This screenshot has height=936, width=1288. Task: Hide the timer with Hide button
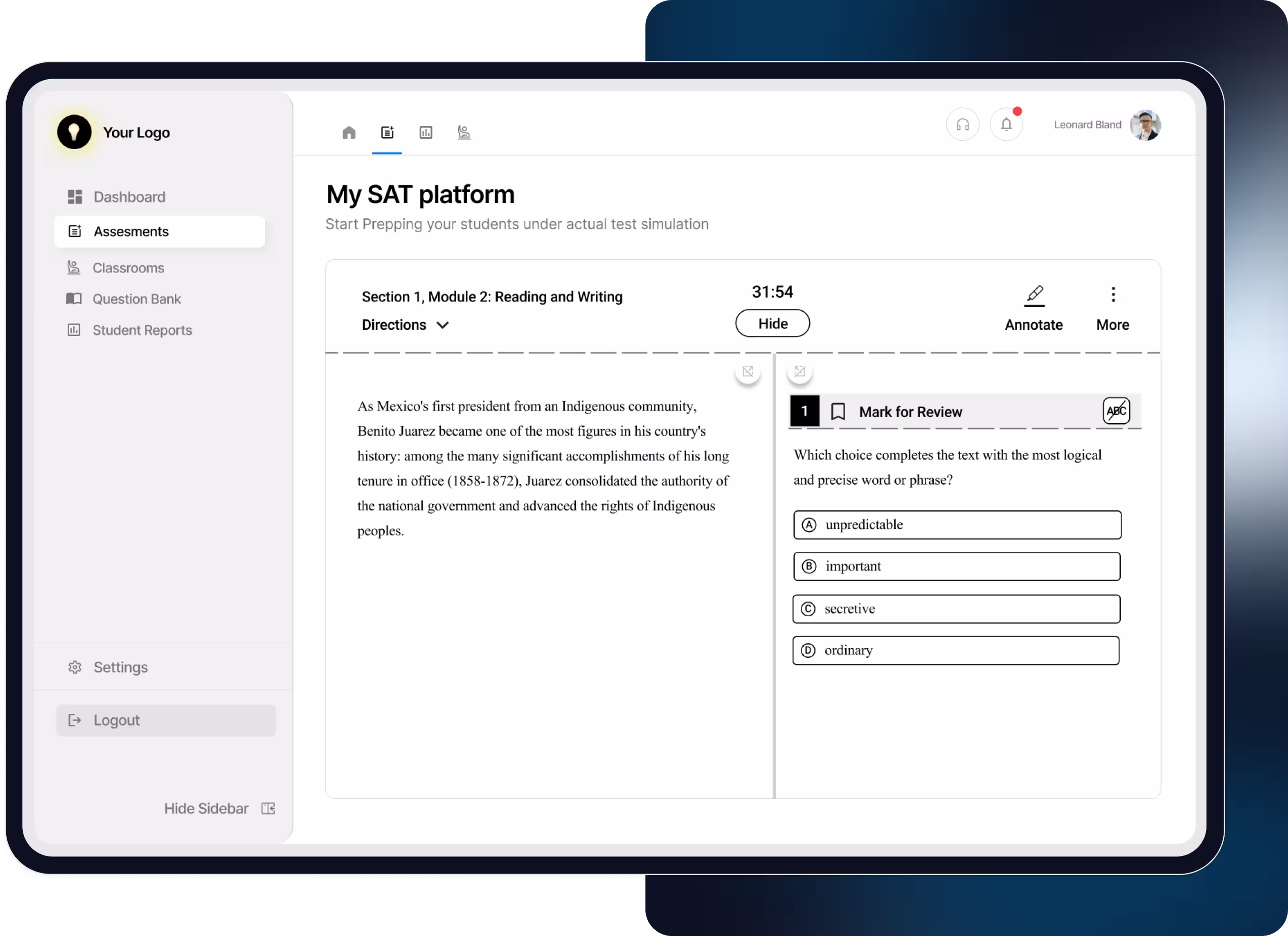coord(772,323)
